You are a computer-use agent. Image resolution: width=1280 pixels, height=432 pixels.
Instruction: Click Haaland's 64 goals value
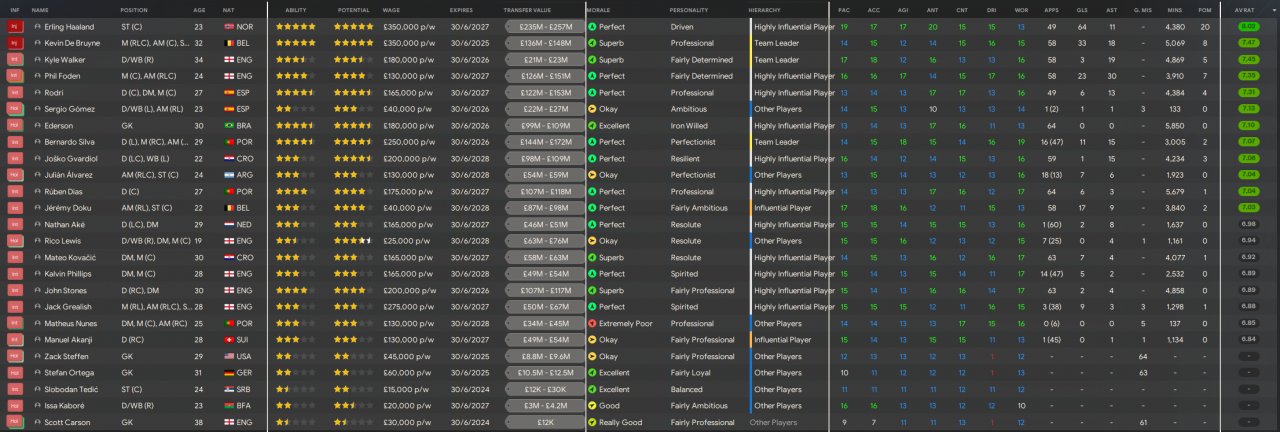click(1082, 27)
